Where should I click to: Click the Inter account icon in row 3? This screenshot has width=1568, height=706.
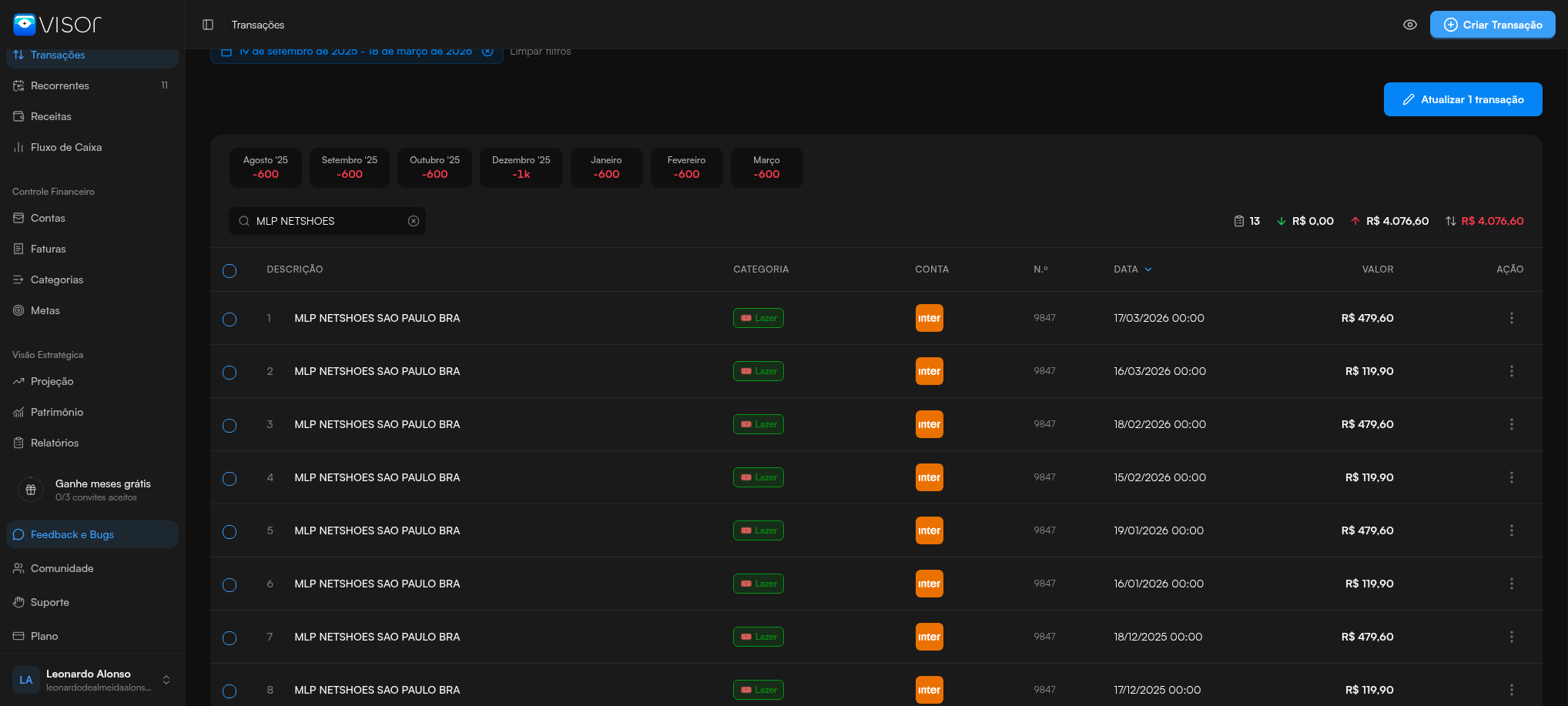(x=929, y=424)
